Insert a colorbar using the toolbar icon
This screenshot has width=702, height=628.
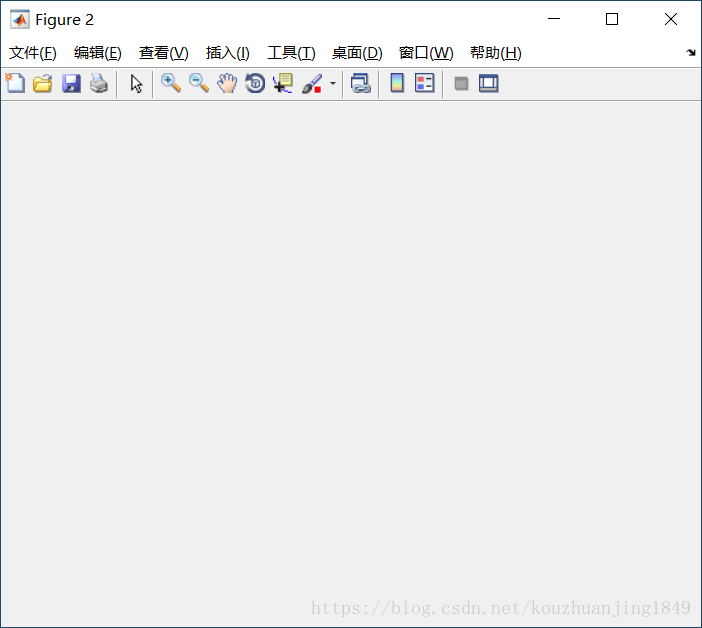[397, 83]
